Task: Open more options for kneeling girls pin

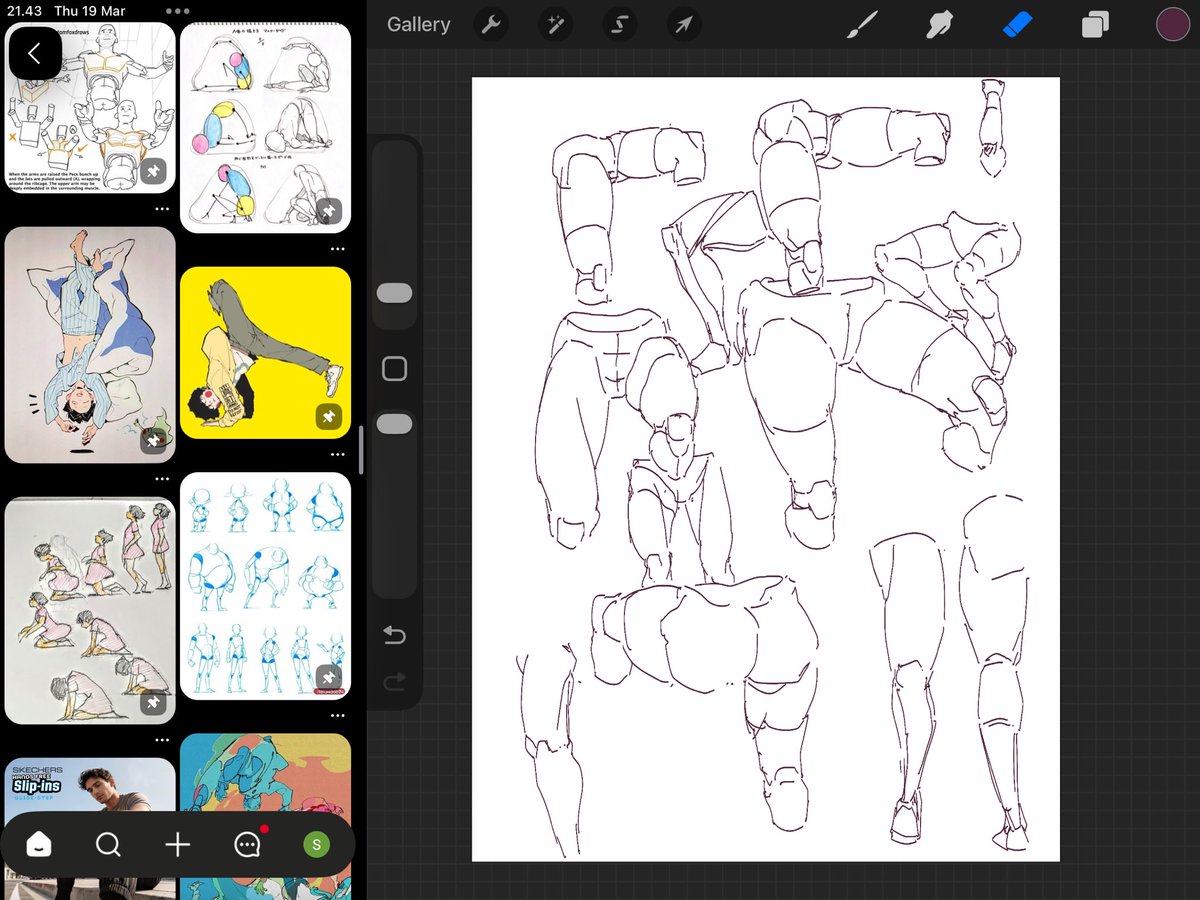Action: [162, 741]
